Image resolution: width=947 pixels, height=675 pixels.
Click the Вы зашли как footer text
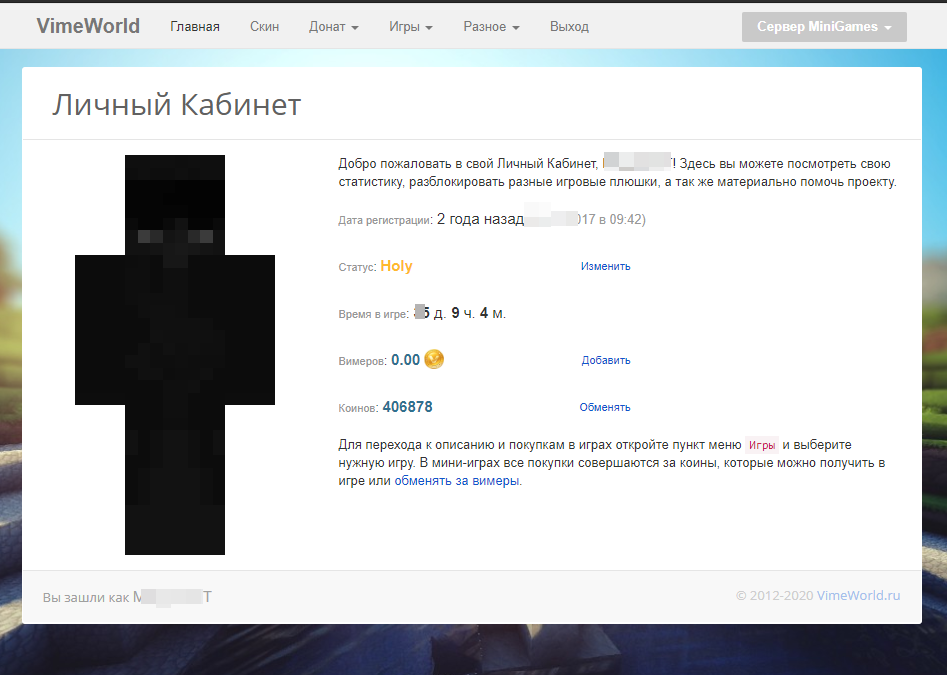coord(86,597)
